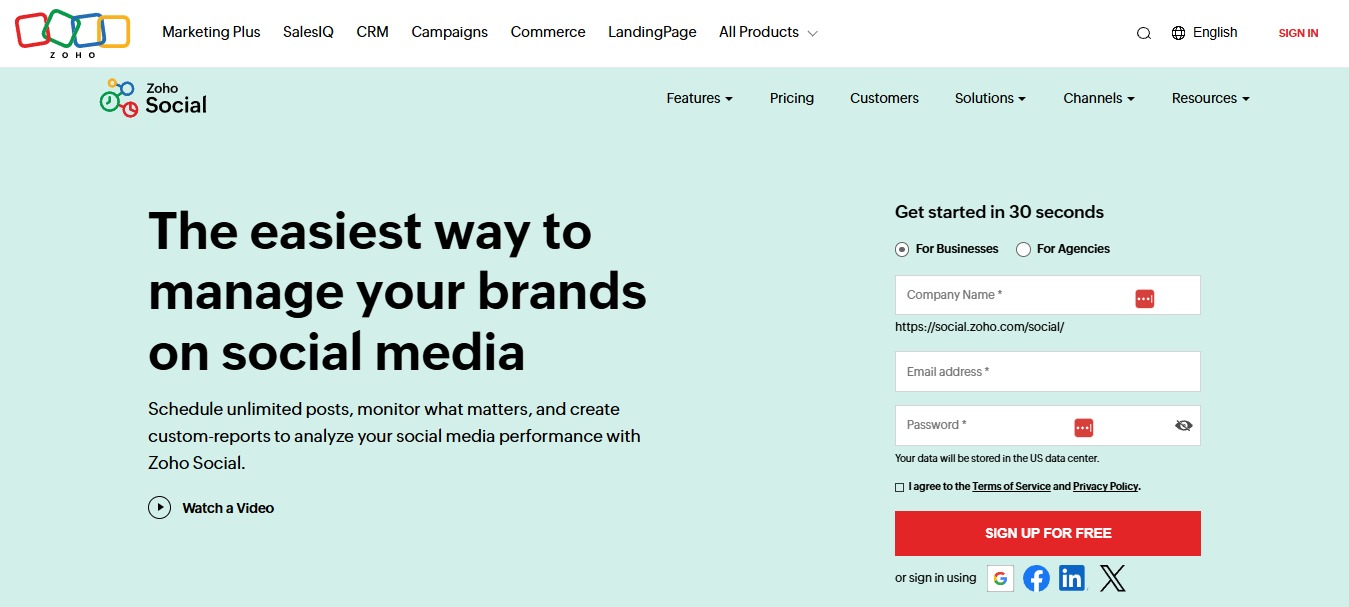
Task: Play the Watch a Video icon
Action: (160, 508)
